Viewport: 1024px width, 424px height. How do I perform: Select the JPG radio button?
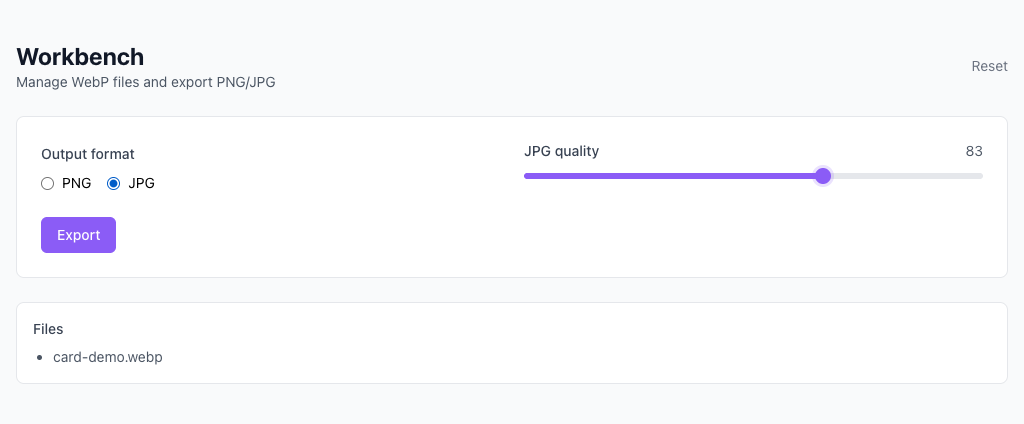pos(113,183)
